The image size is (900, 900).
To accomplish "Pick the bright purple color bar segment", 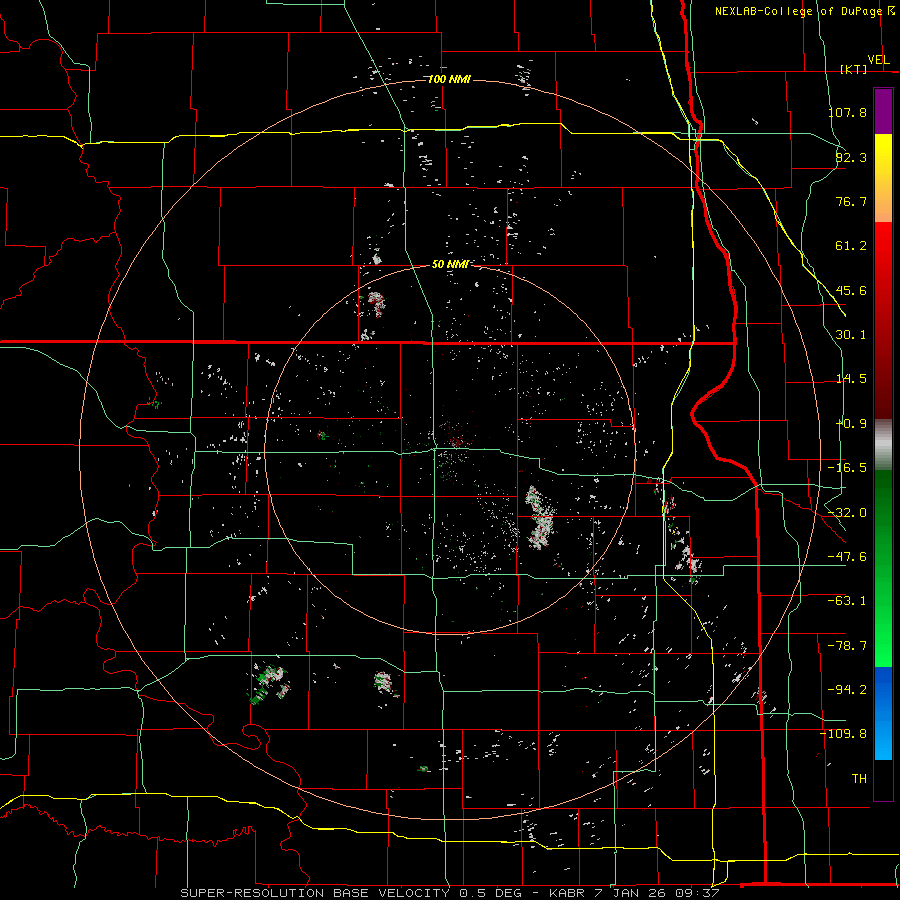I will point(883,111).
